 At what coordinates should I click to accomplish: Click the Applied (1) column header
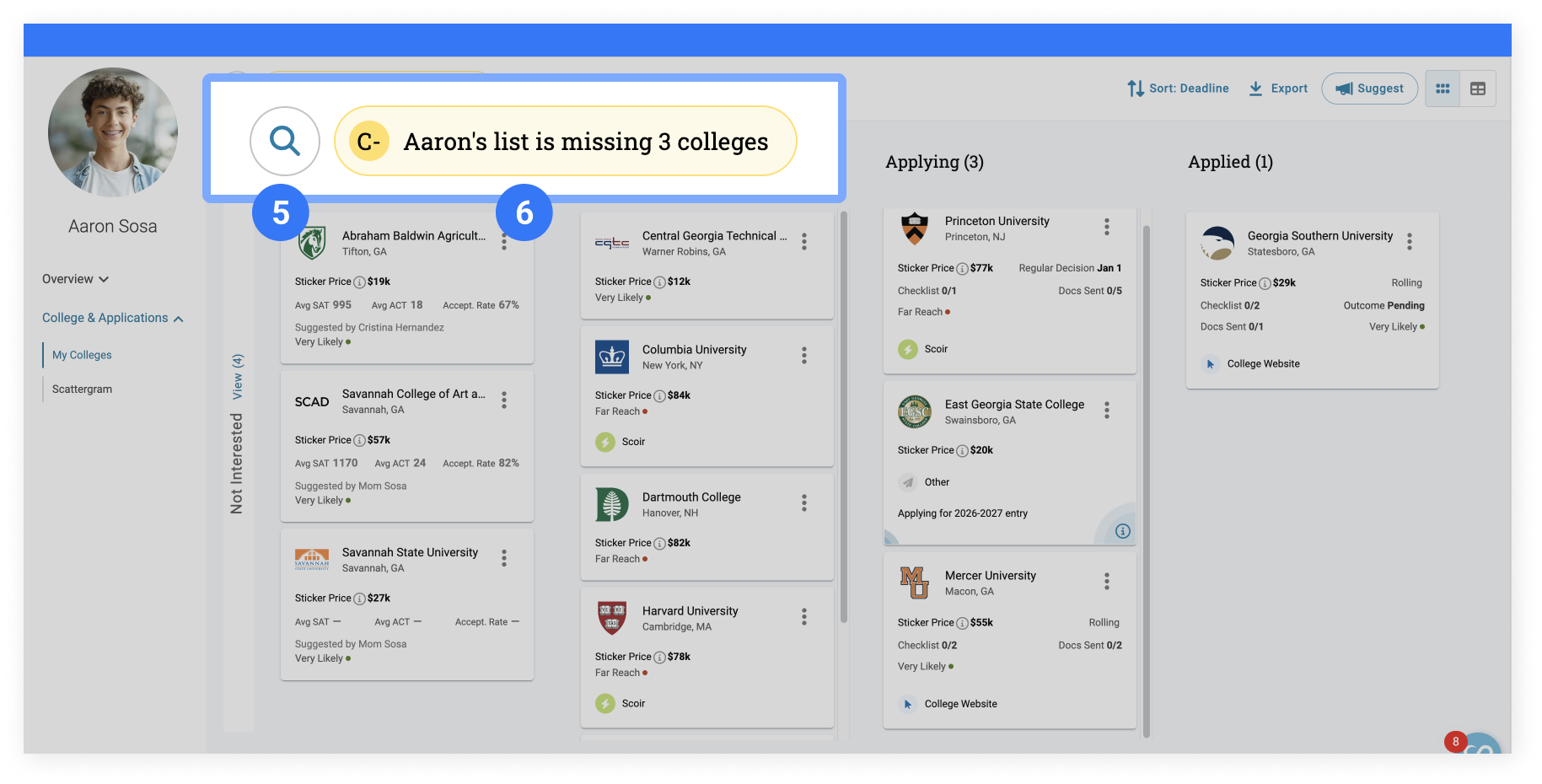pos(1230,162)
